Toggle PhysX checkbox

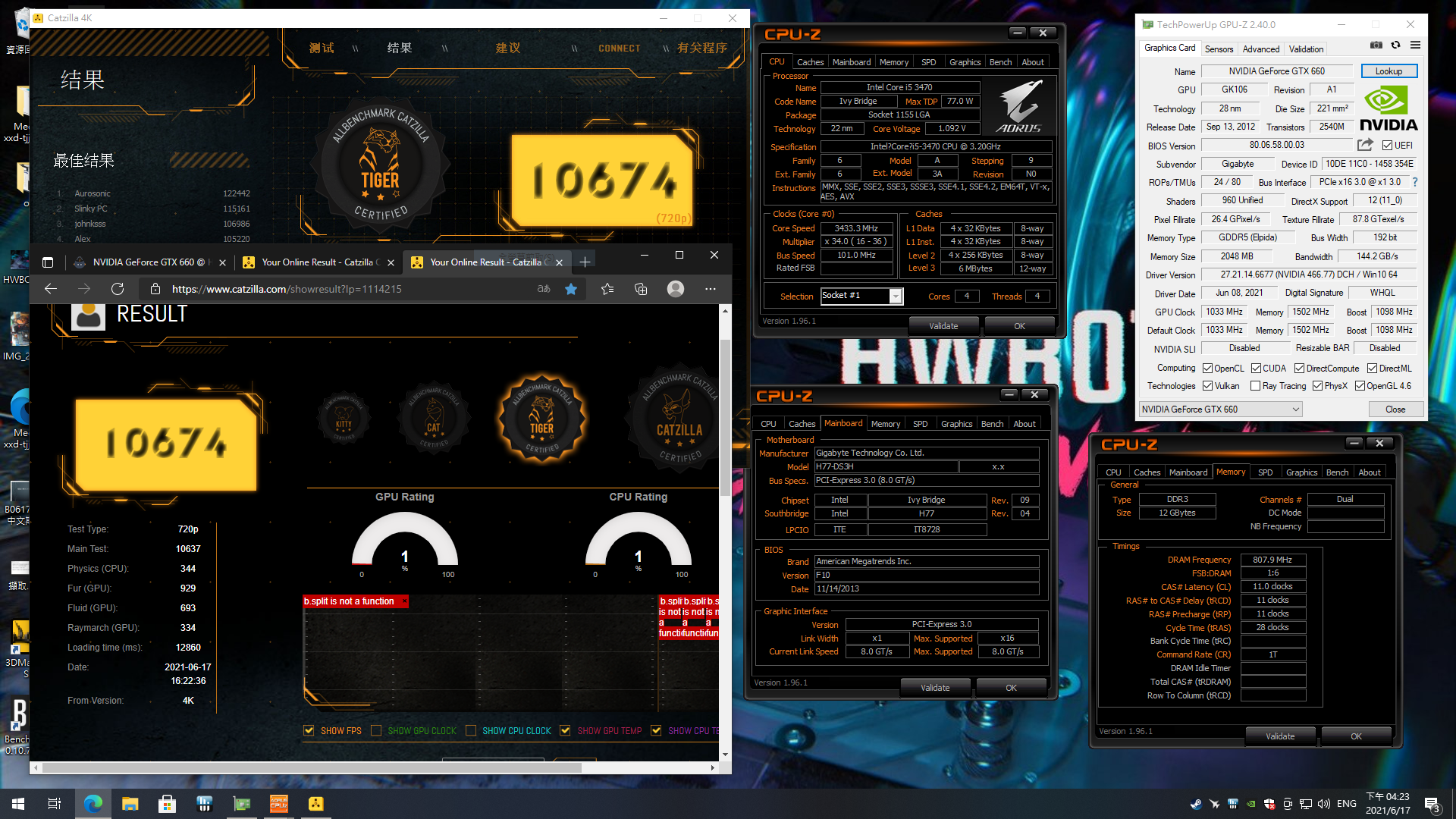coord(1317,386)
